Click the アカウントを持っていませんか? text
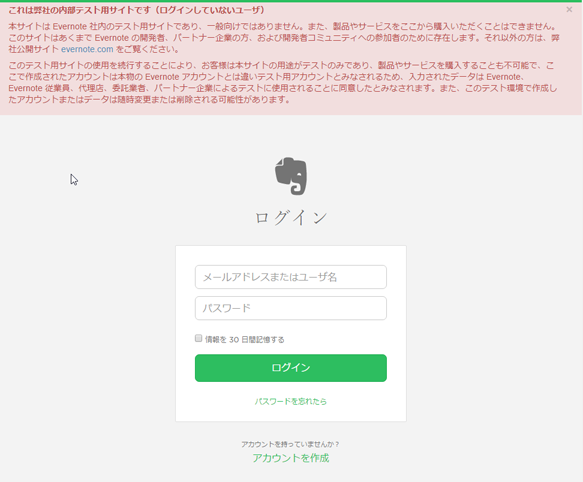 (290, 444)
